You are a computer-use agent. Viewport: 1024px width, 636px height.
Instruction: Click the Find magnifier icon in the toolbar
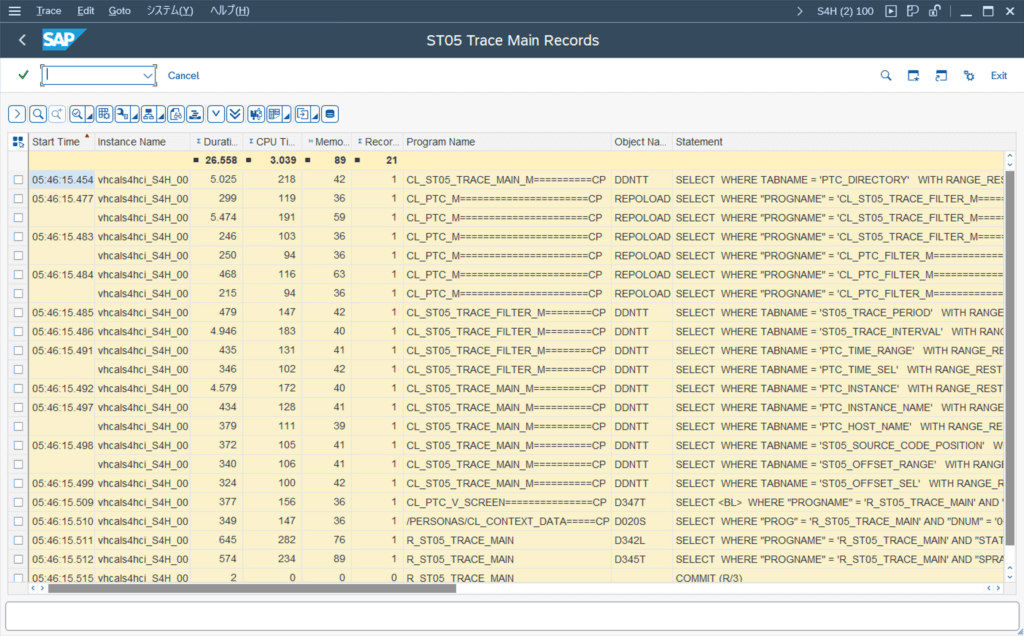click(x=38, y=114)
